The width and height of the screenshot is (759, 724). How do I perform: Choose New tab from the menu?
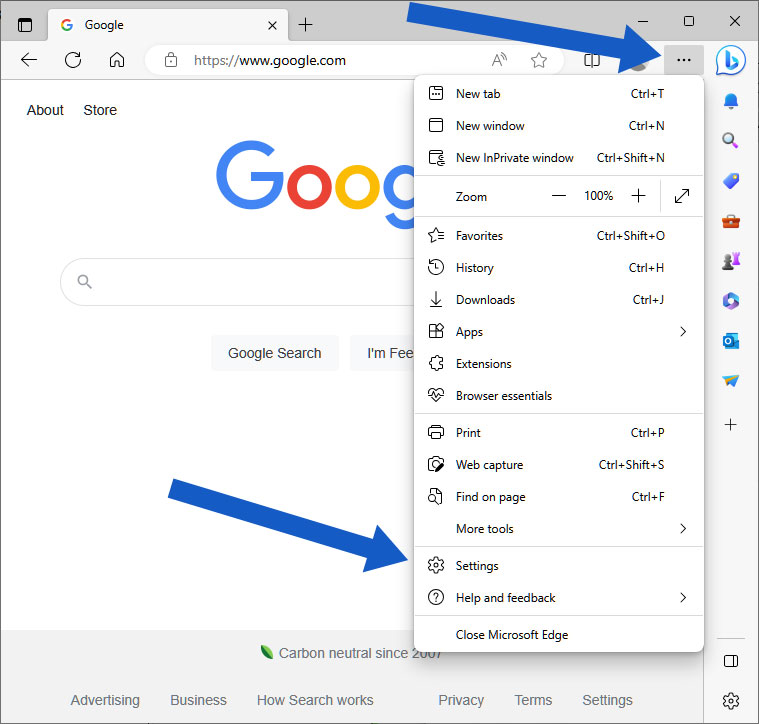(x=559, y=94)
